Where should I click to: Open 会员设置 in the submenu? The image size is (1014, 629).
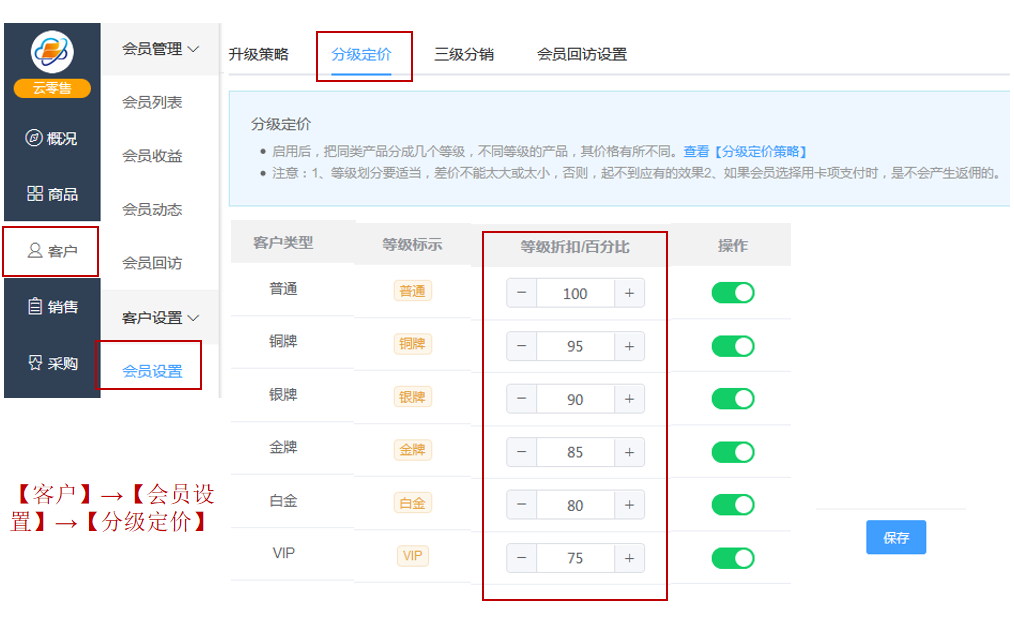[152, 371]
